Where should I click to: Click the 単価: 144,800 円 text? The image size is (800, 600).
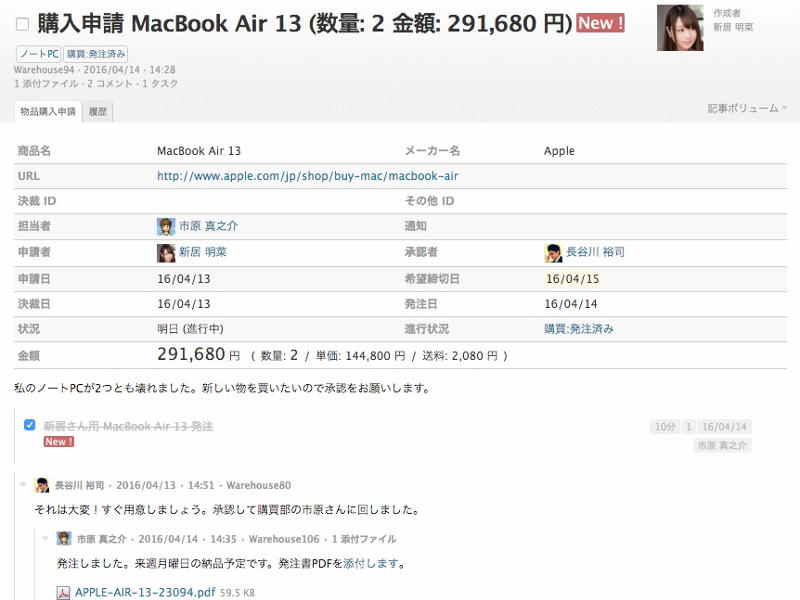point(360,356)
